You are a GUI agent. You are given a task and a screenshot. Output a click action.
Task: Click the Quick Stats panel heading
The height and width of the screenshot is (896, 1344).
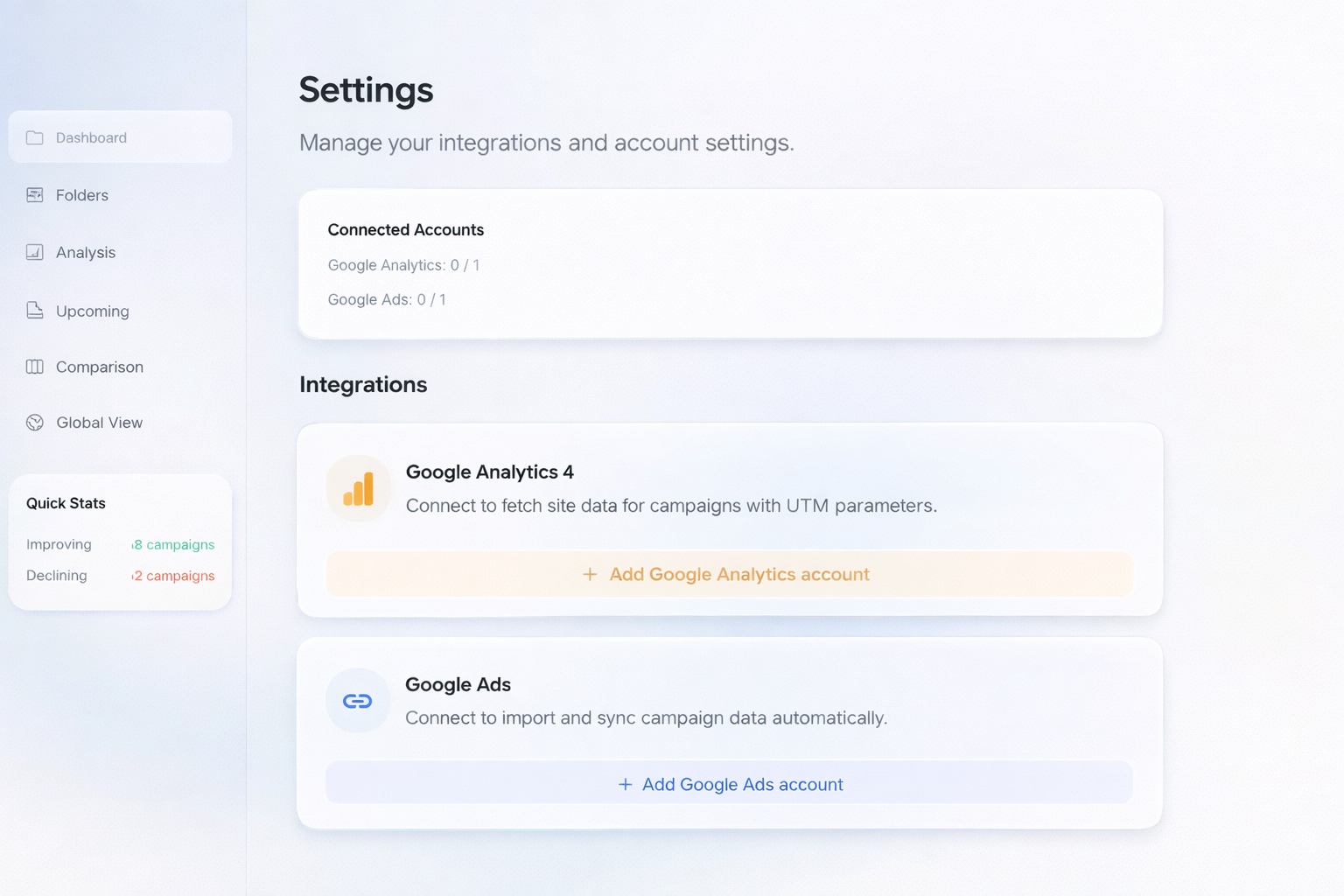65,502
